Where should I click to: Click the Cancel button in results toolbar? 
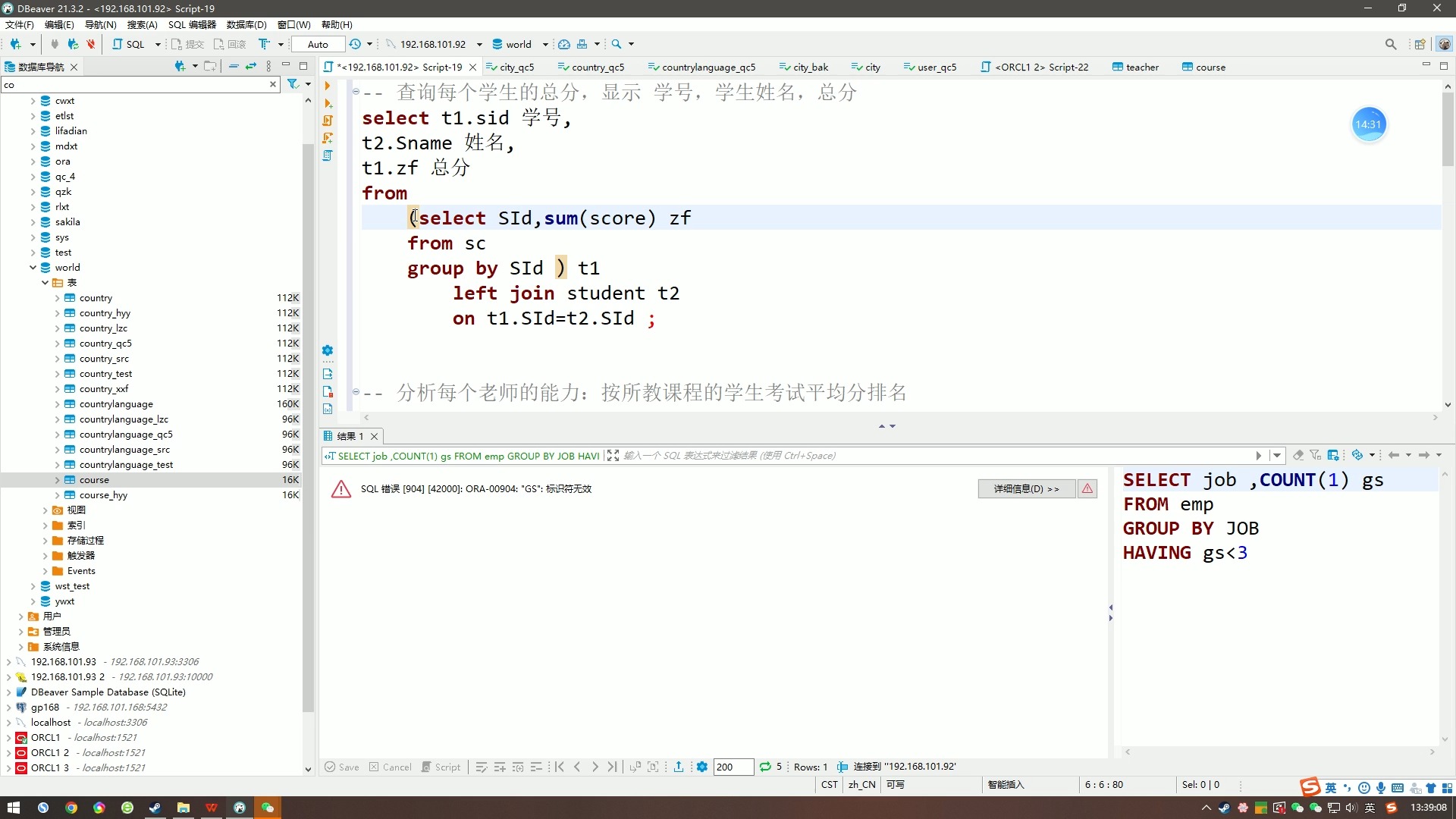(x=390, y=767)
